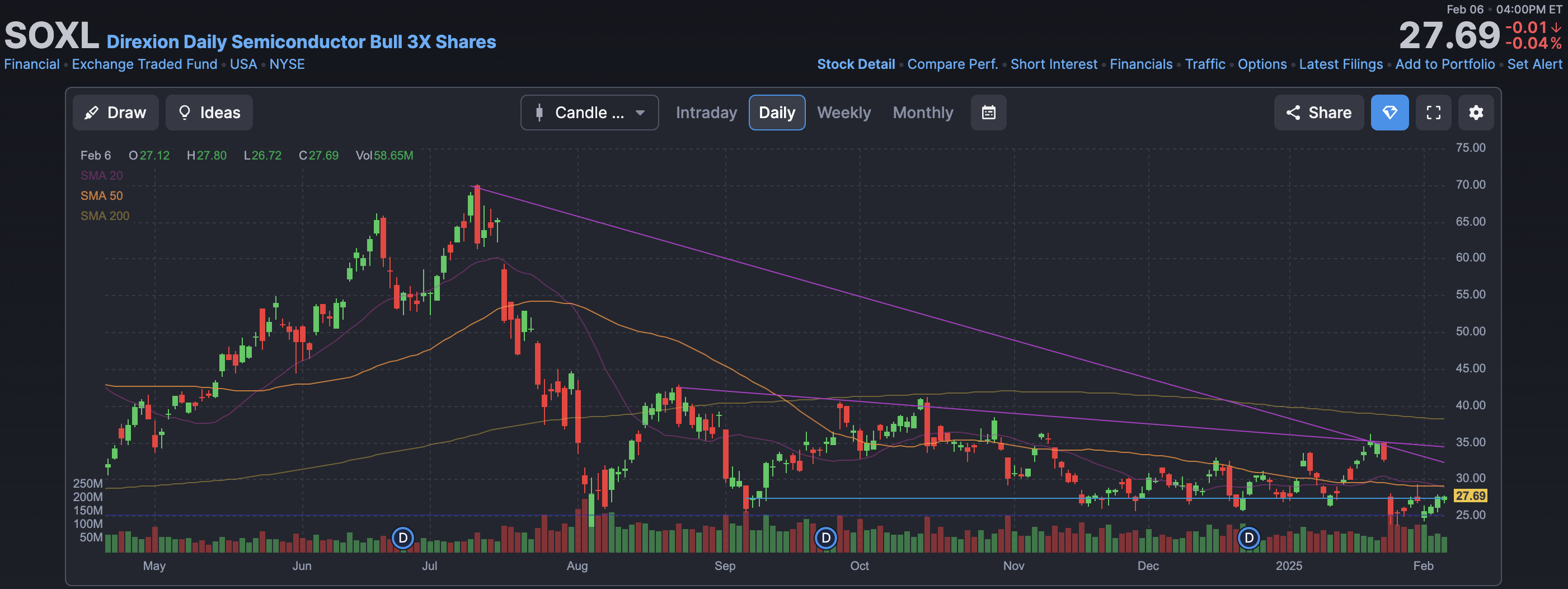Click Exchange Traded Fund link
1568x589 pixels.
[x=144, y=64]
